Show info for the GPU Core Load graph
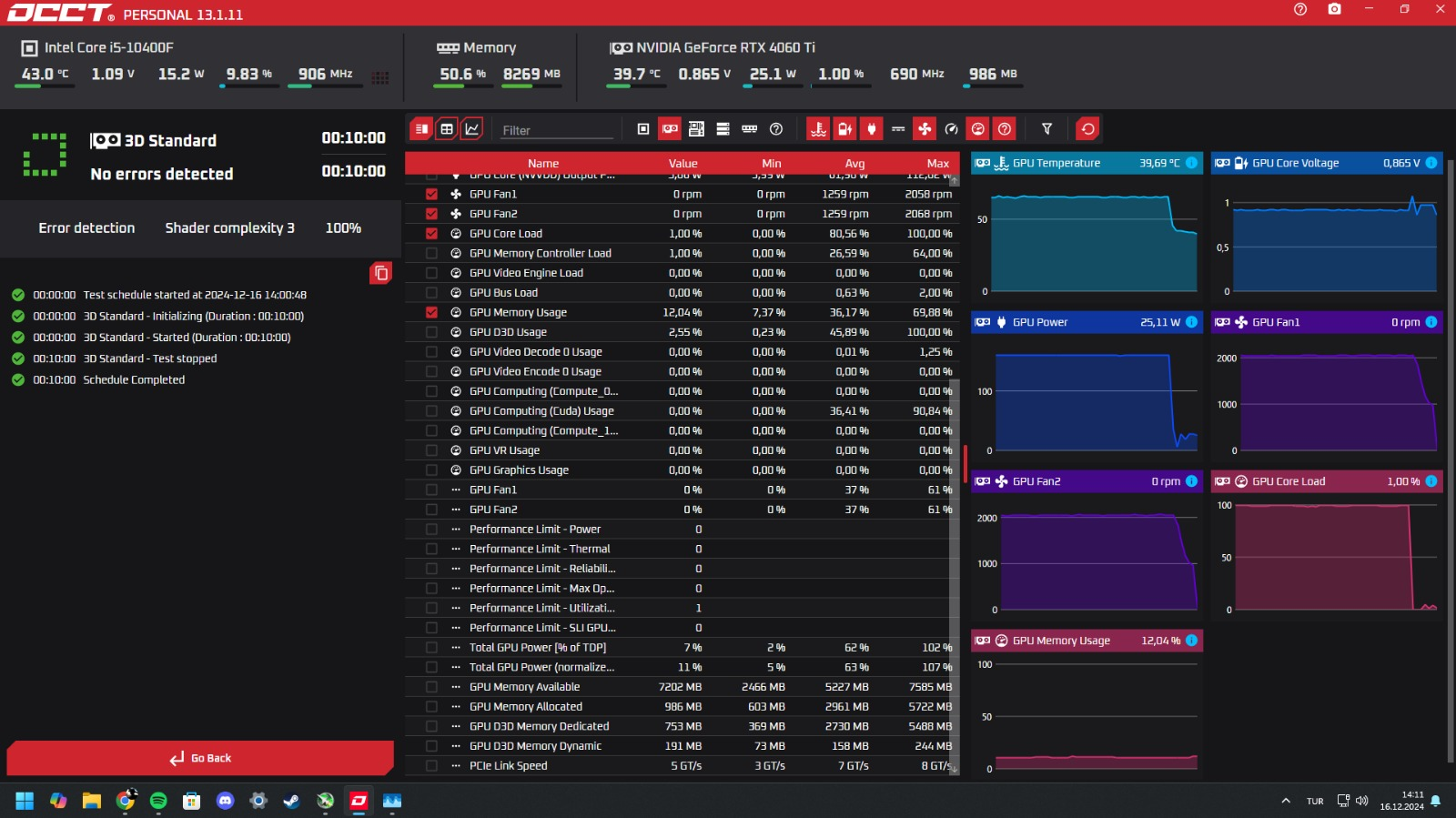The image size is (1456, 818). [1431, 481]
